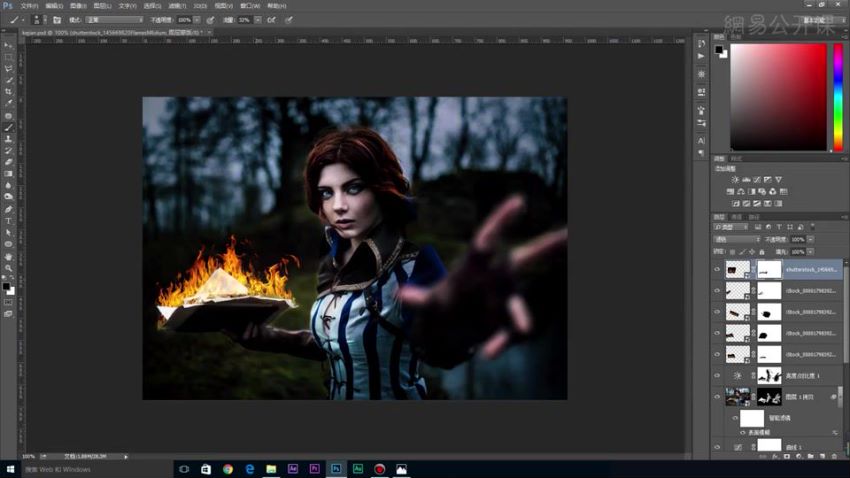Select the Lasso tool

(8, 69)
